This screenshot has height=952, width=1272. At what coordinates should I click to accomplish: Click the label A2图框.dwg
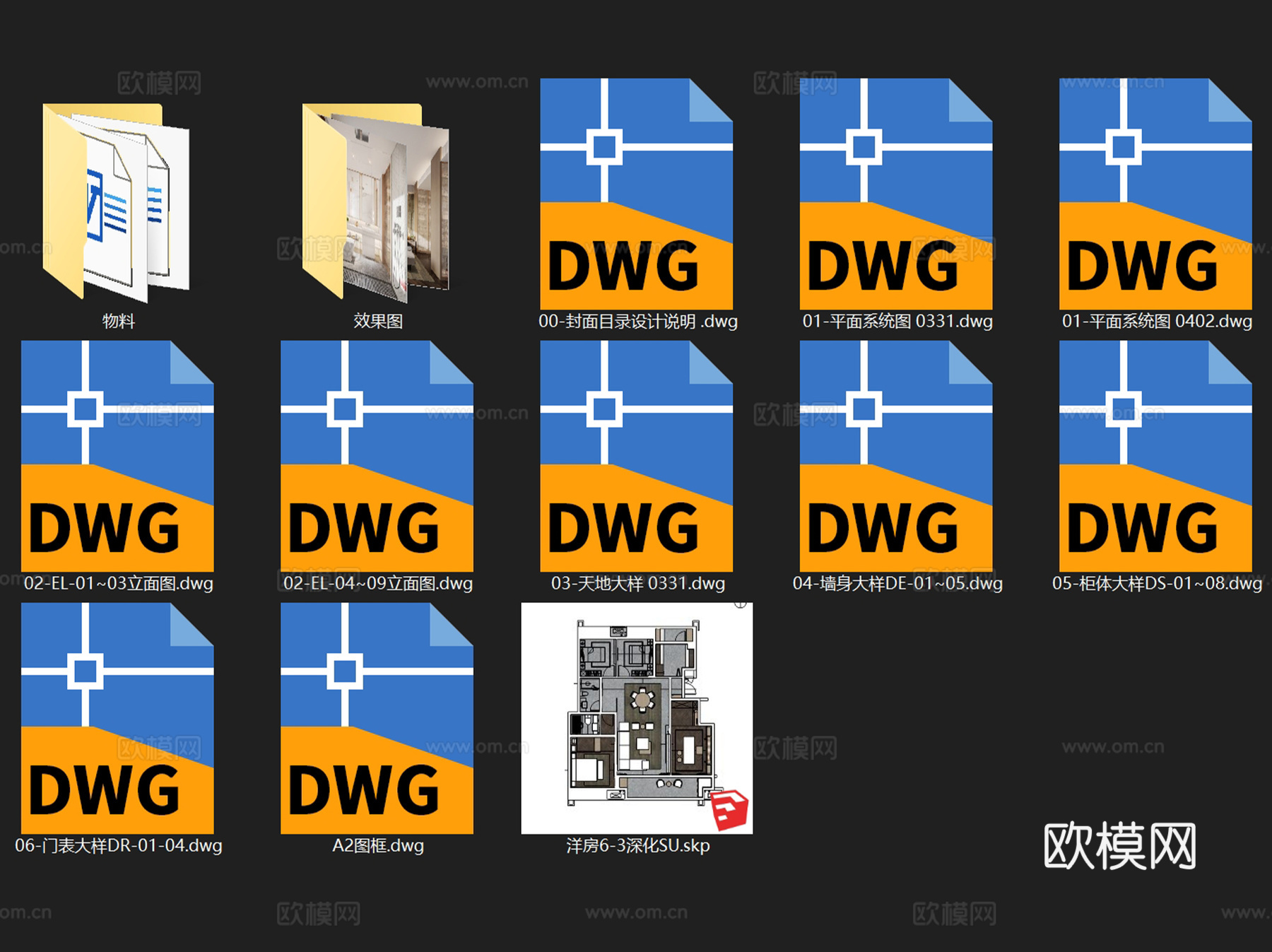coord(378,846)
